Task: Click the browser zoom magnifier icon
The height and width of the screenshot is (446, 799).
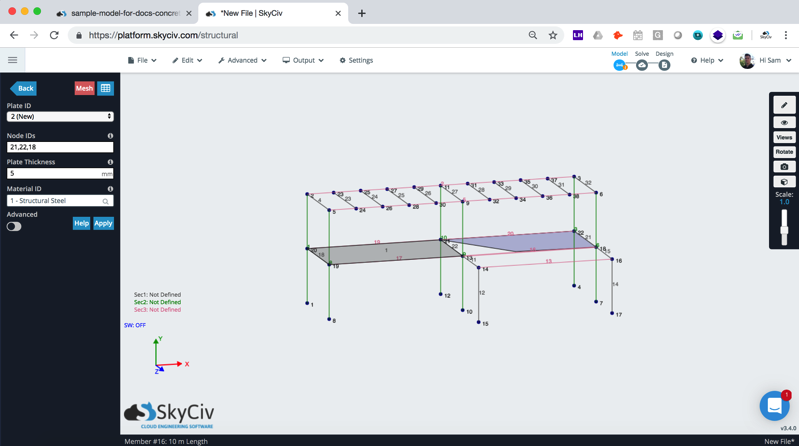Action: pyautogui.click(x=532, y=35)
